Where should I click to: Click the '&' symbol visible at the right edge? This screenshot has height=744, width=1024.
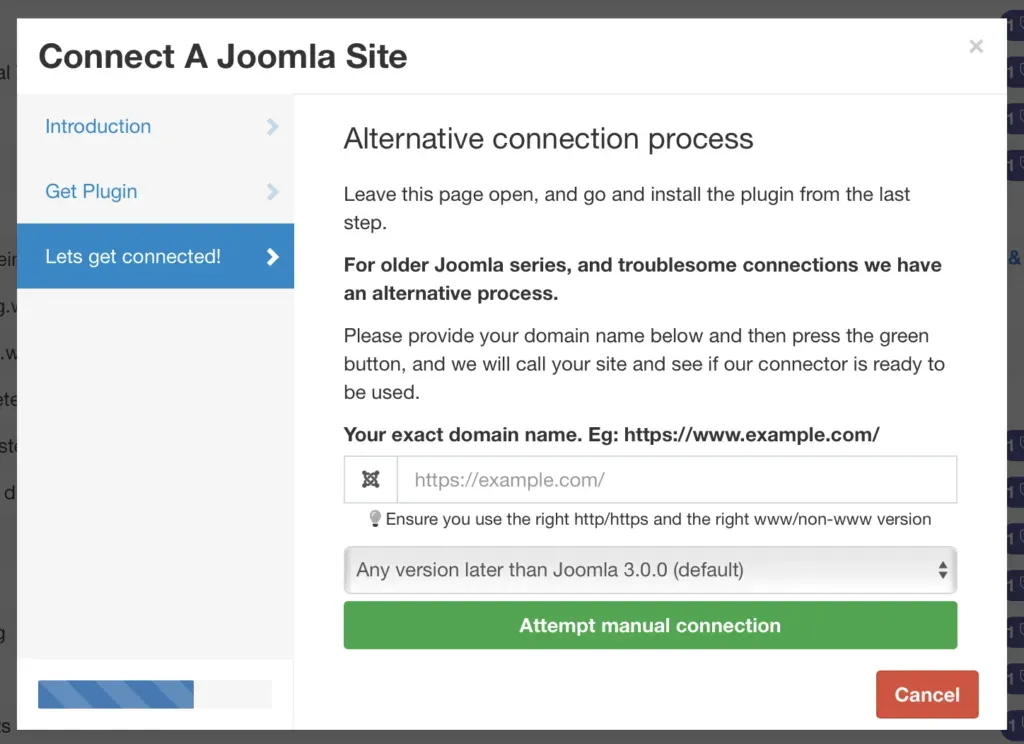(1015, 256)
